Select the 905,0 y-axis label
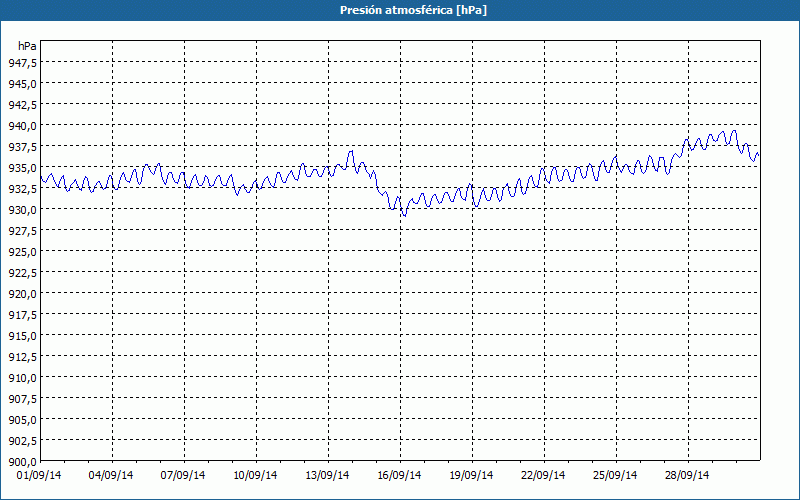800x500 pixels. (22, 420)
